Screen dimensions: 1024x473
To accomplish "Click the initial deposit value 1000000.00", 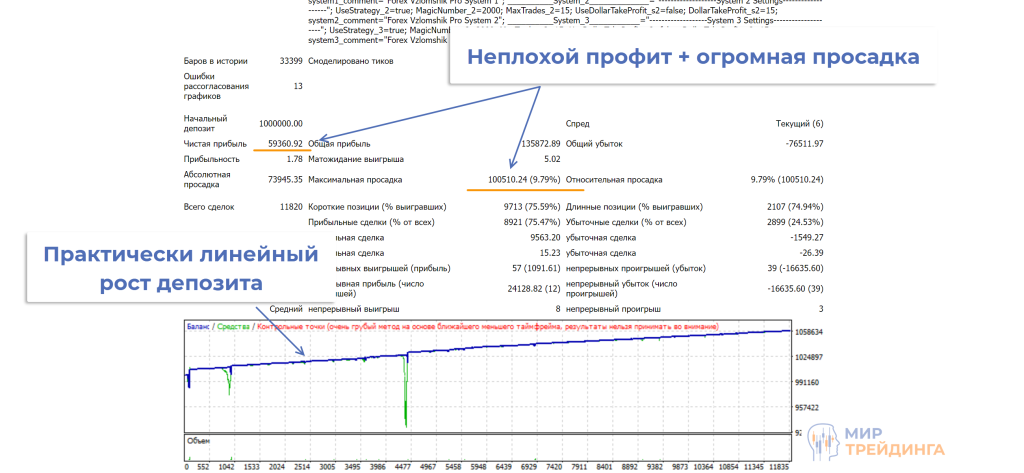I will pyautogui.click(x=279, y=123).
